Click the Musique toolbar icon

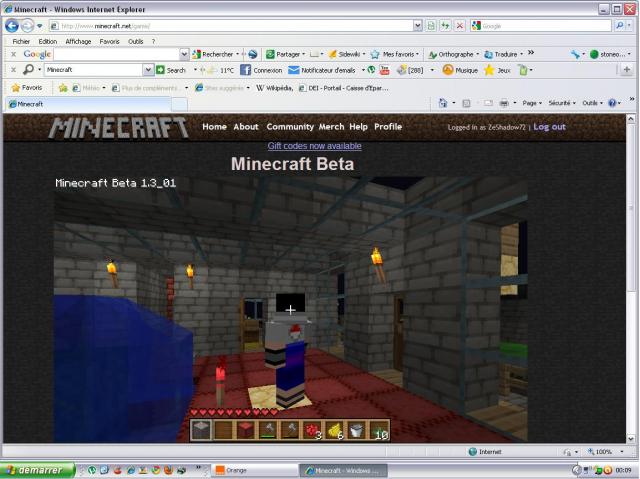[x=448, y=70]
